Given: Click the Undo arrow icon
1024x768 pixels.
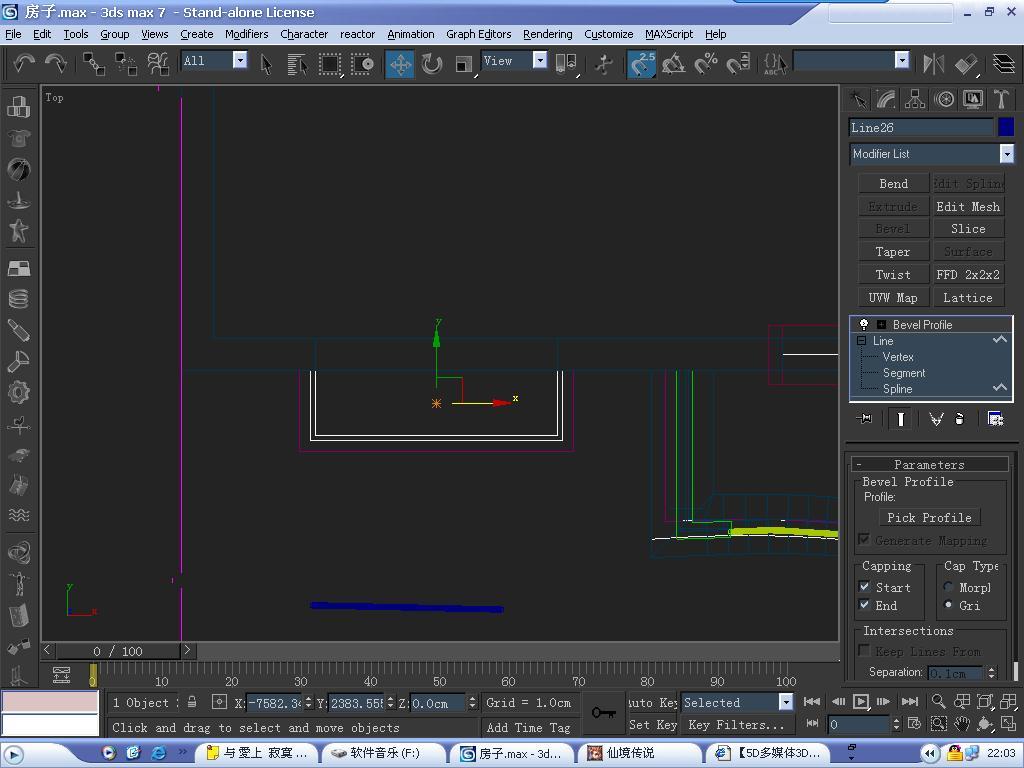Looking at the screenshot, I should pos(24,63).
